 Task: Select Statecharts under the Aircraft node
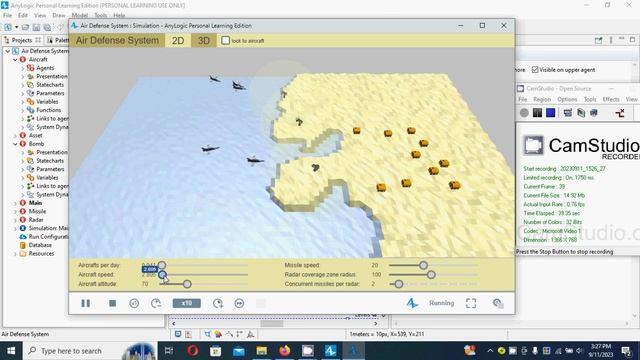click(50, 85)
